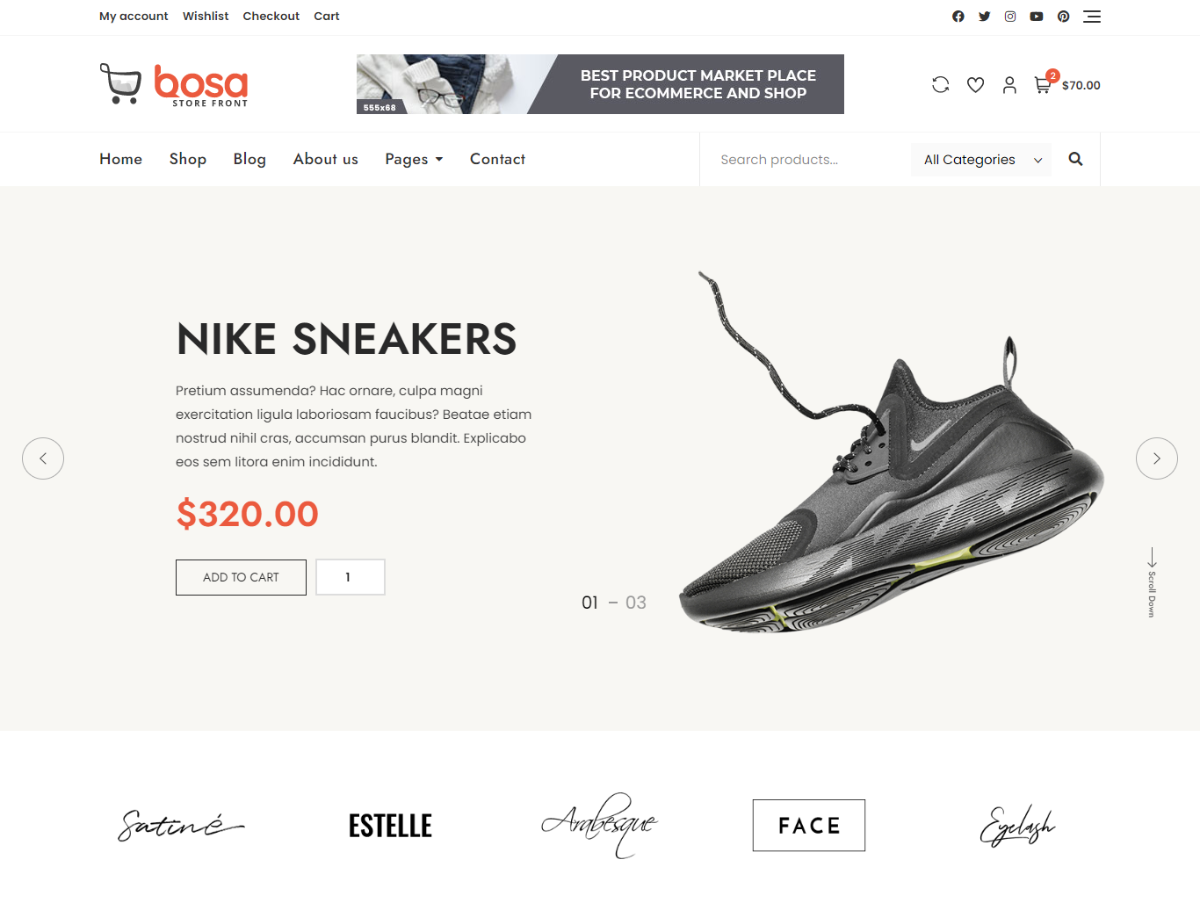Screen dimensions: 1200x900
Task: Click the ADD TO CART button
Action: [x=240, y=577]
